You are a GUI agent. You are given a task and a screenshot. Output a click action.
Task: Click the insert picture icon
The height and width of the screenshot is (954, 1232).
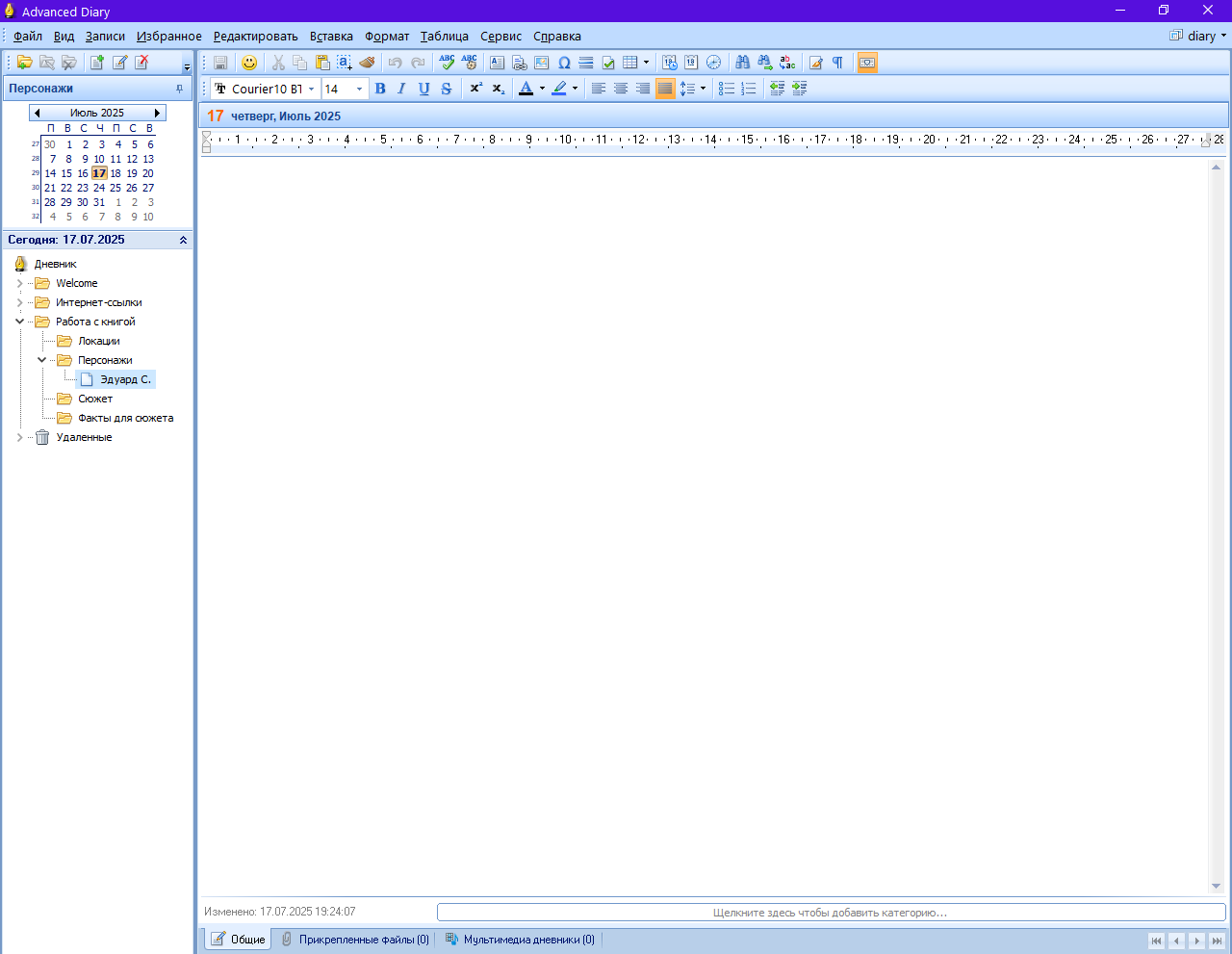point(542,63)
